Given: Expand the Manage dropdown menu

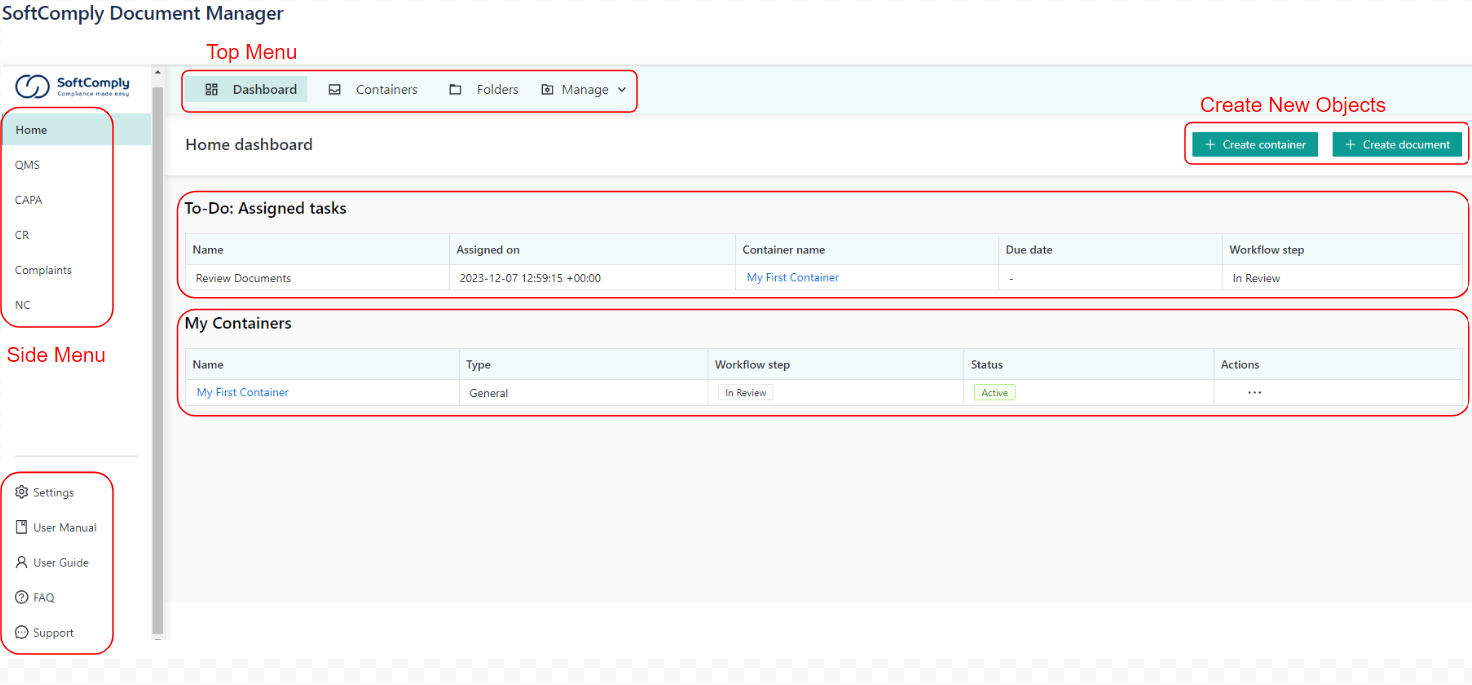Looking at the screenshot, I should click(585, 89).
